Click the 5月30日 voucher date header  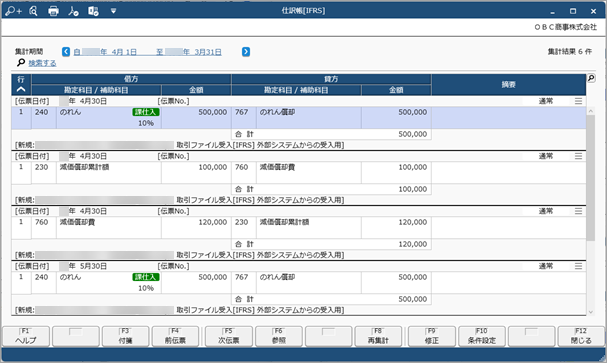[60, 266]
